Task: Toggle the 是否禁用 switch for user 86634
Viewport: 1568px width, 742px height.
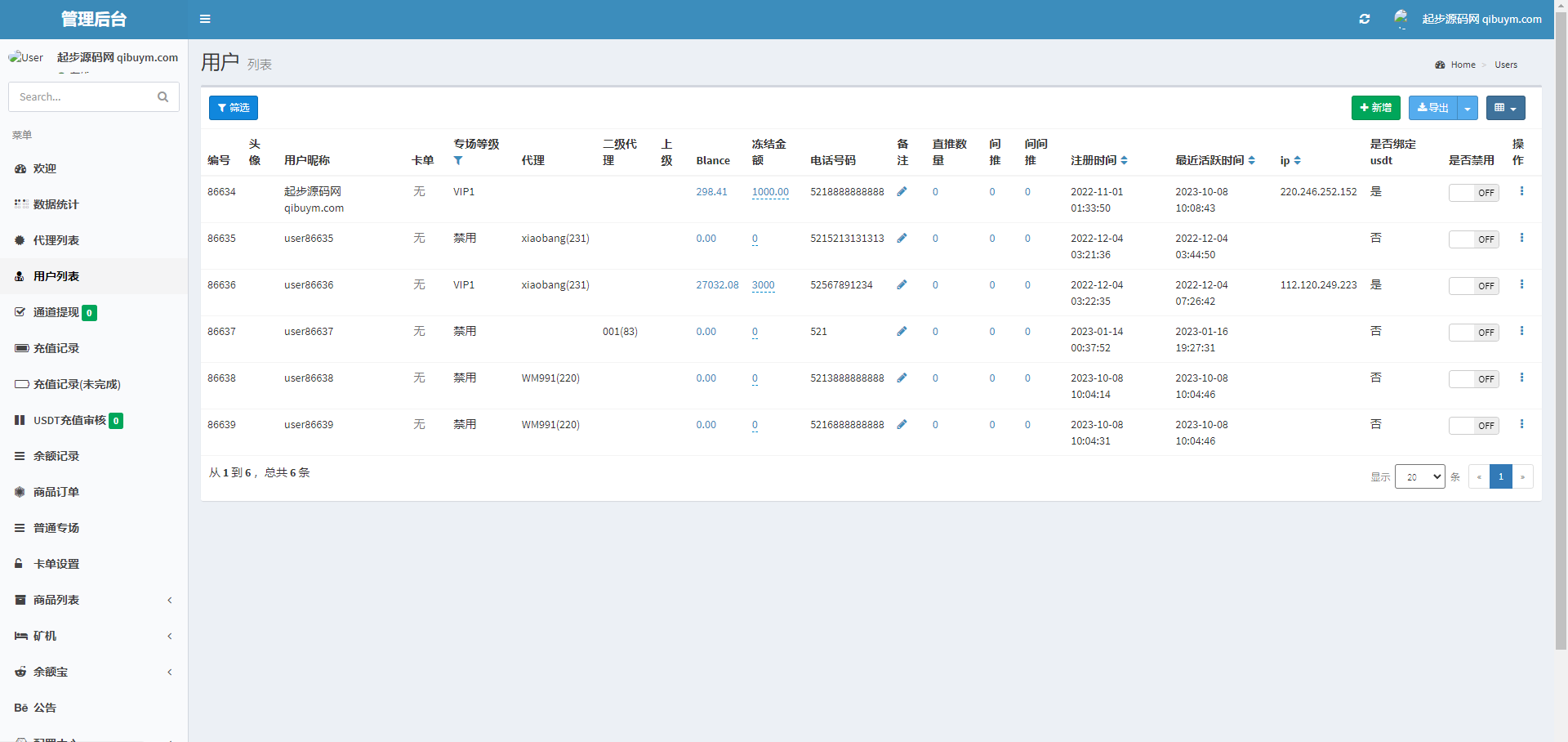Action: pyautogui.click(x=1473, y=193)
